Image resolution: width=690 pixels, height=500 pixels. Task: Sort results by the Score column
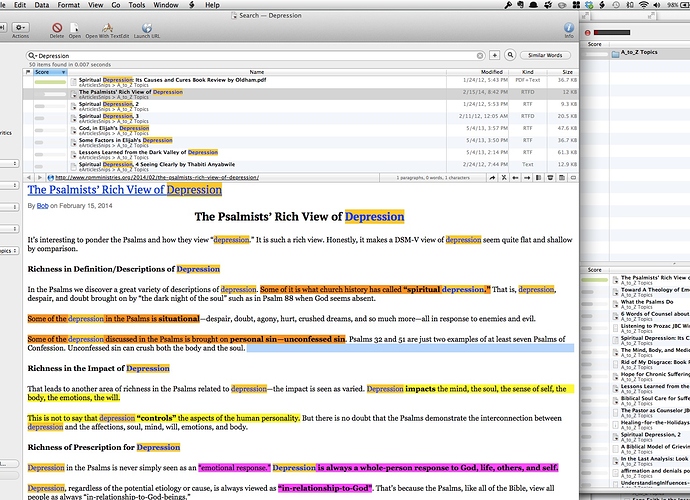[x=44, y=73]
